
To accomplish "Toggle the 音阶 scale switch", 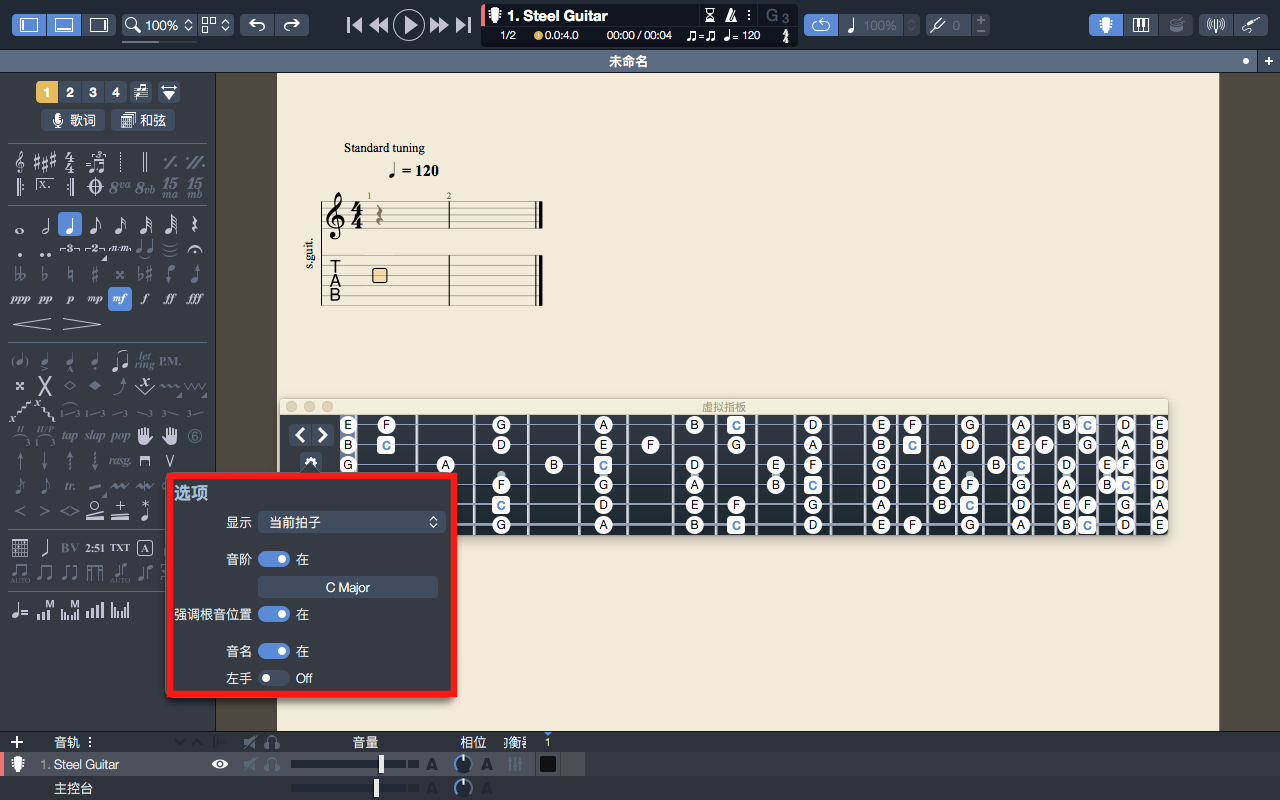I will tap(274, 559).
